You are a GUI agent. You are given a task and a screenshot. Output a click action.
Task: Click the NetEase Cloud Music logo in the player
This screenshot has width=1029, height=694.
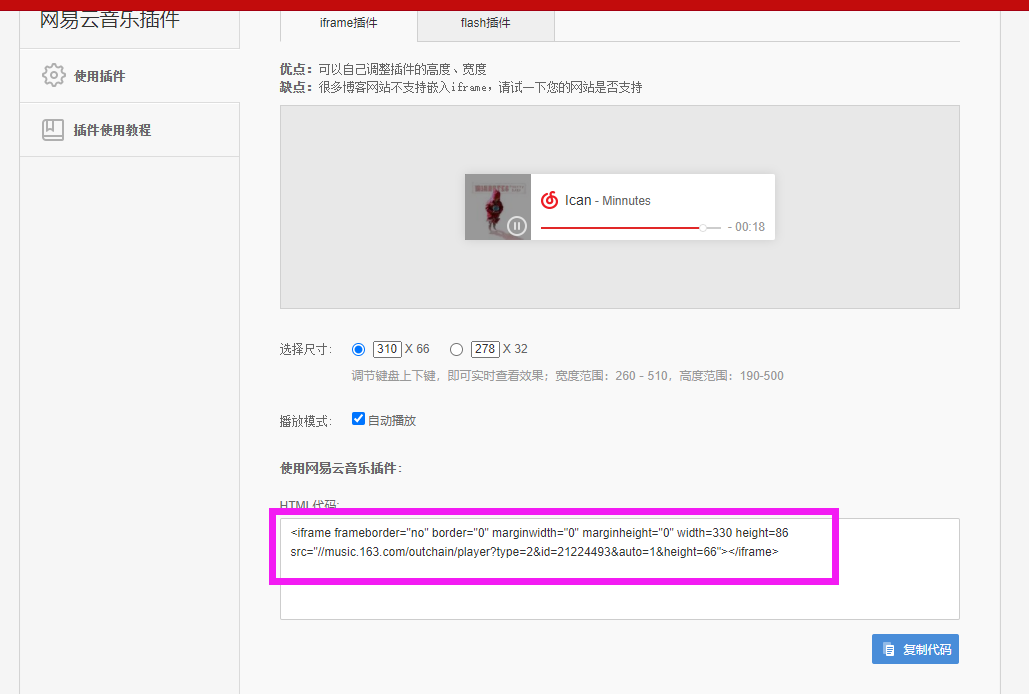click(549, 200)
